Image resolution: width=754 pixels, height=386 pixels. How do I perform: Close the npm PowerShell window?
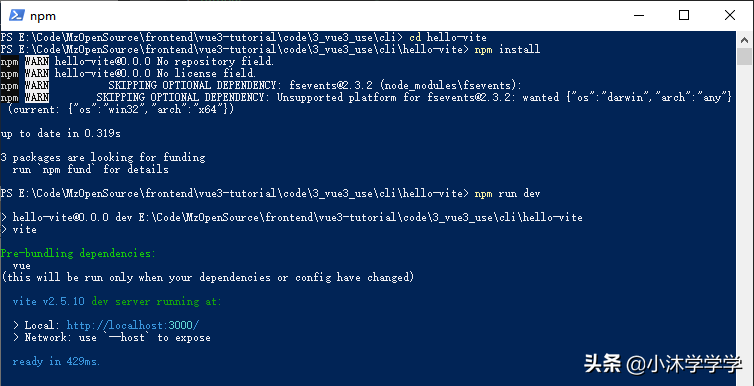click(729, 15)
